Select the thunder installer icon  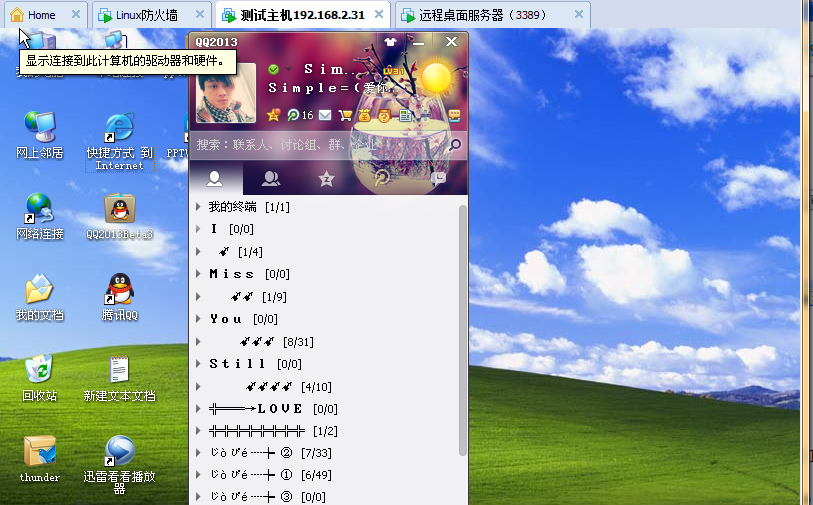39,459
